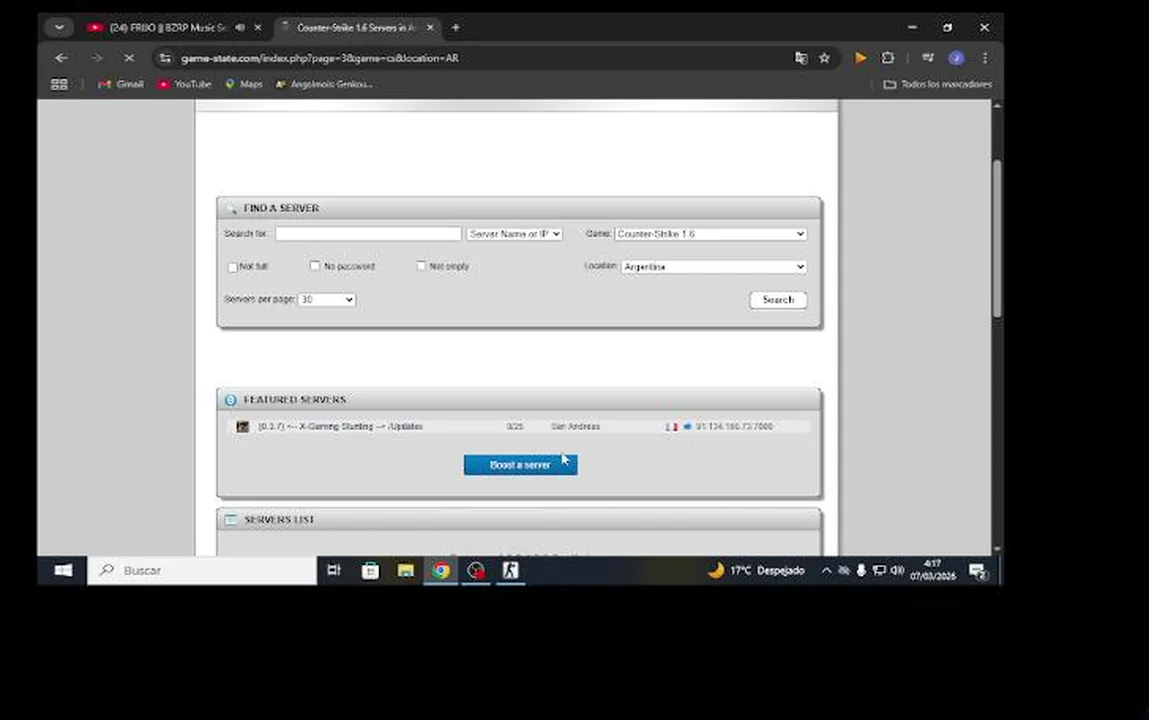Image resolution: width=1149 pixels, height=720 pixels.
Task: Open the media control icon in toolbar
Action: pyautogui.click(x=928, y=58)
